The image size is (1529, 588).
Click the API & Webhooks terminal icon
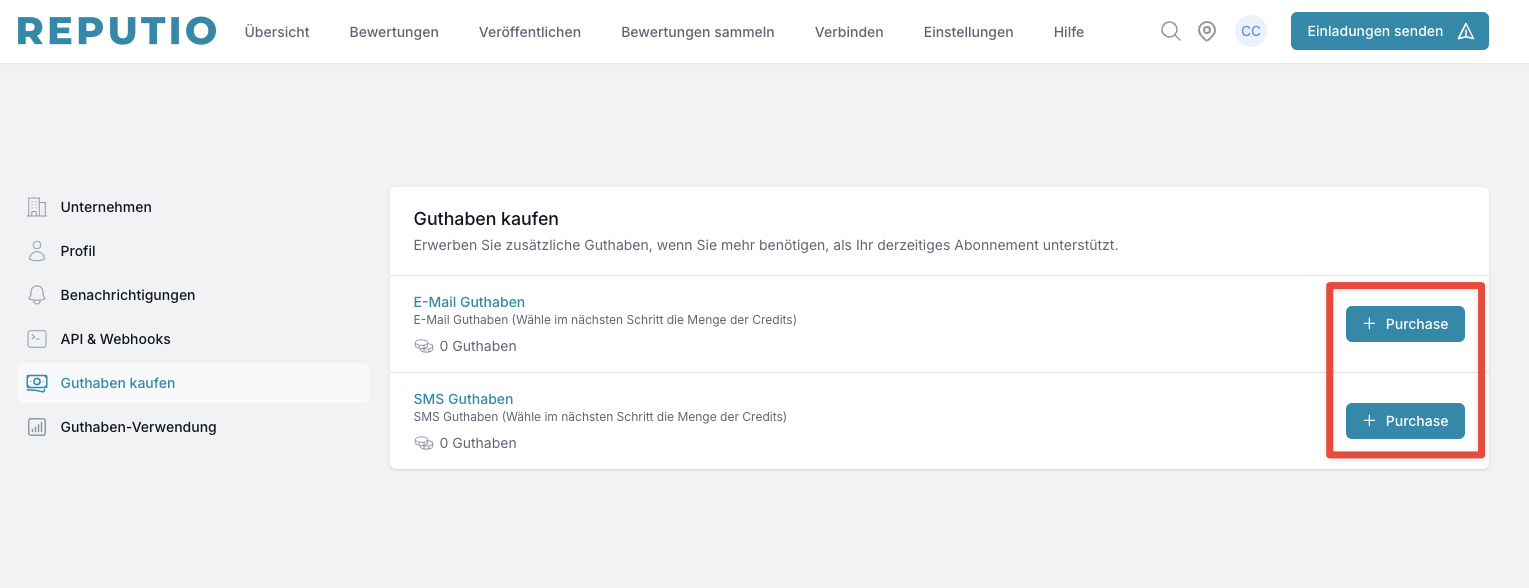click(37, 339)
